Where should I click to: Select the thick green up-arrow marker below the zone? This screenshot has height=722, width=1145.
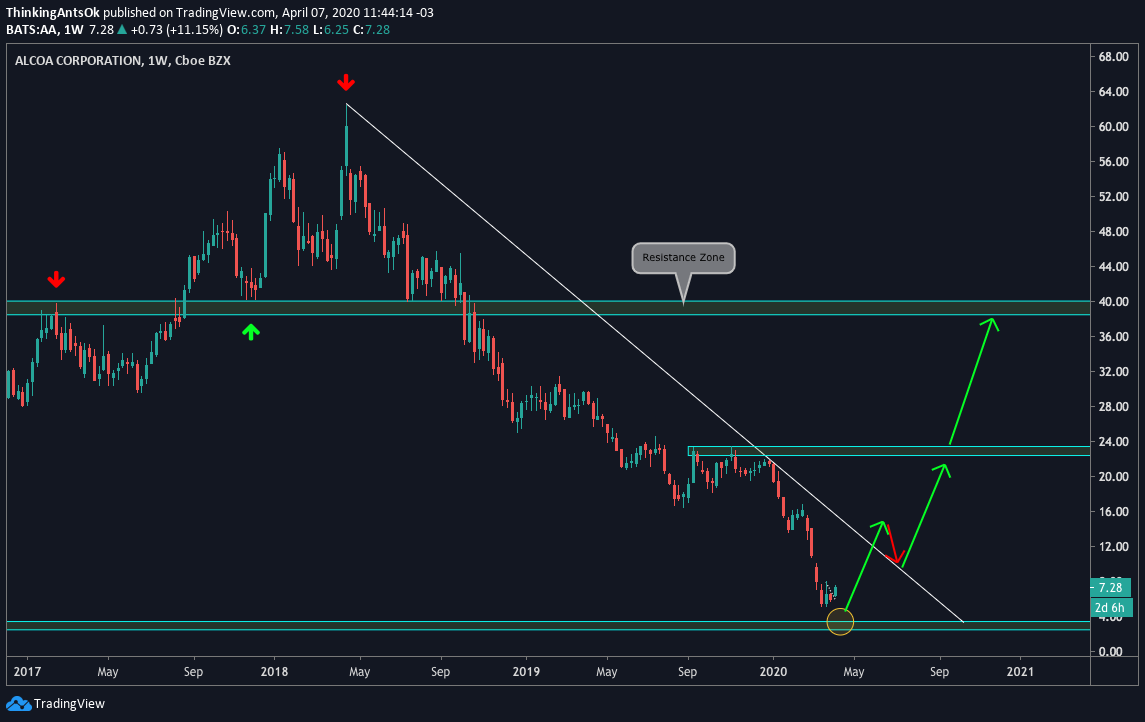(x=250, y=332)
